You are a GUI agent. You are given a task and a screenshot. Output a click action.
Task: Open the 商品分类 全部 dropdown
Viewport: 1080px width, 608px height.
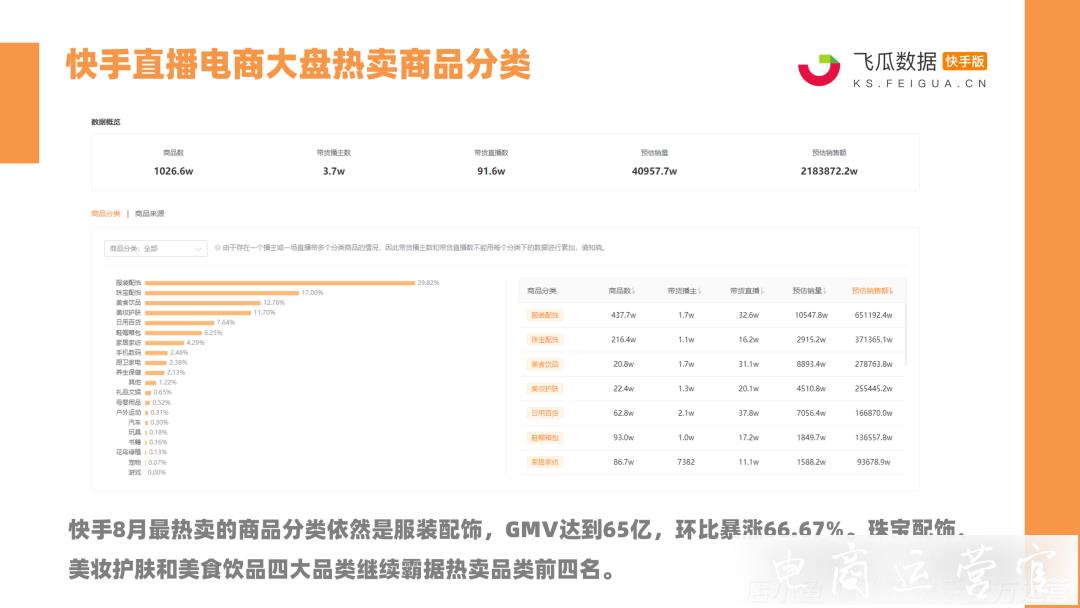pyautogui.click(x=156, y=249)
